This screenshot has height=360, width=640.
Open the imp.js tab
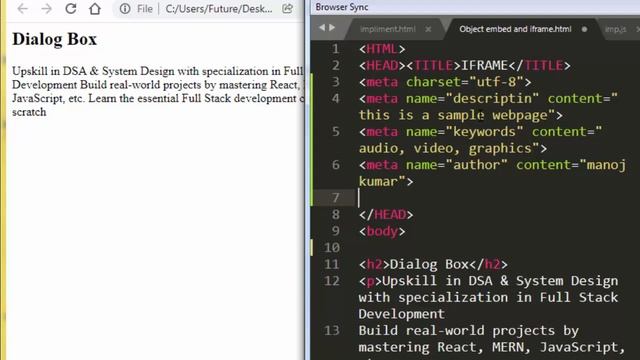click(616, 29)
